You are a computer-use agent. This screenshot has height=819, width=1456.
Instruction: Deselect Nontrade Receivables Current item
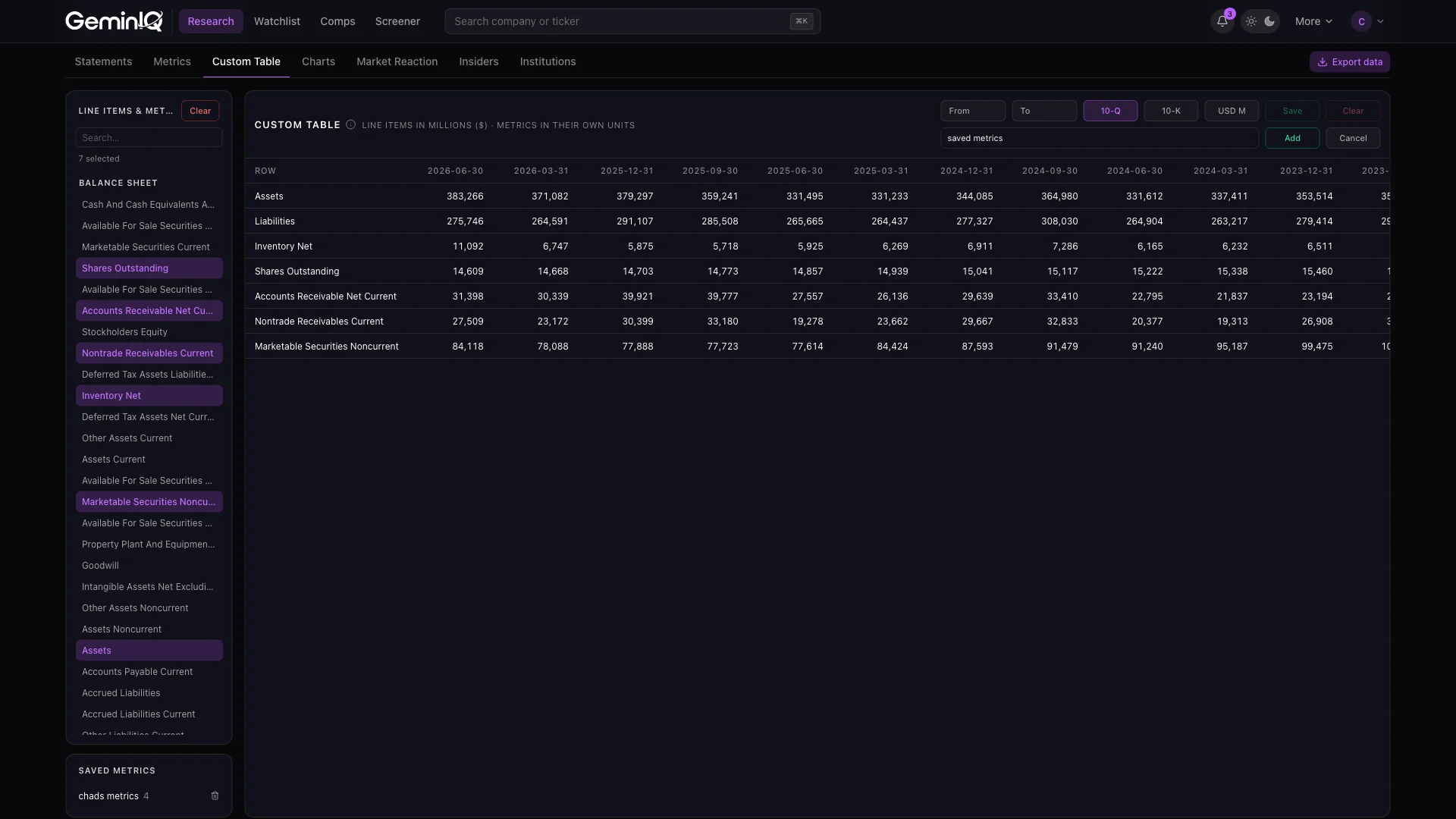(149, 353)
